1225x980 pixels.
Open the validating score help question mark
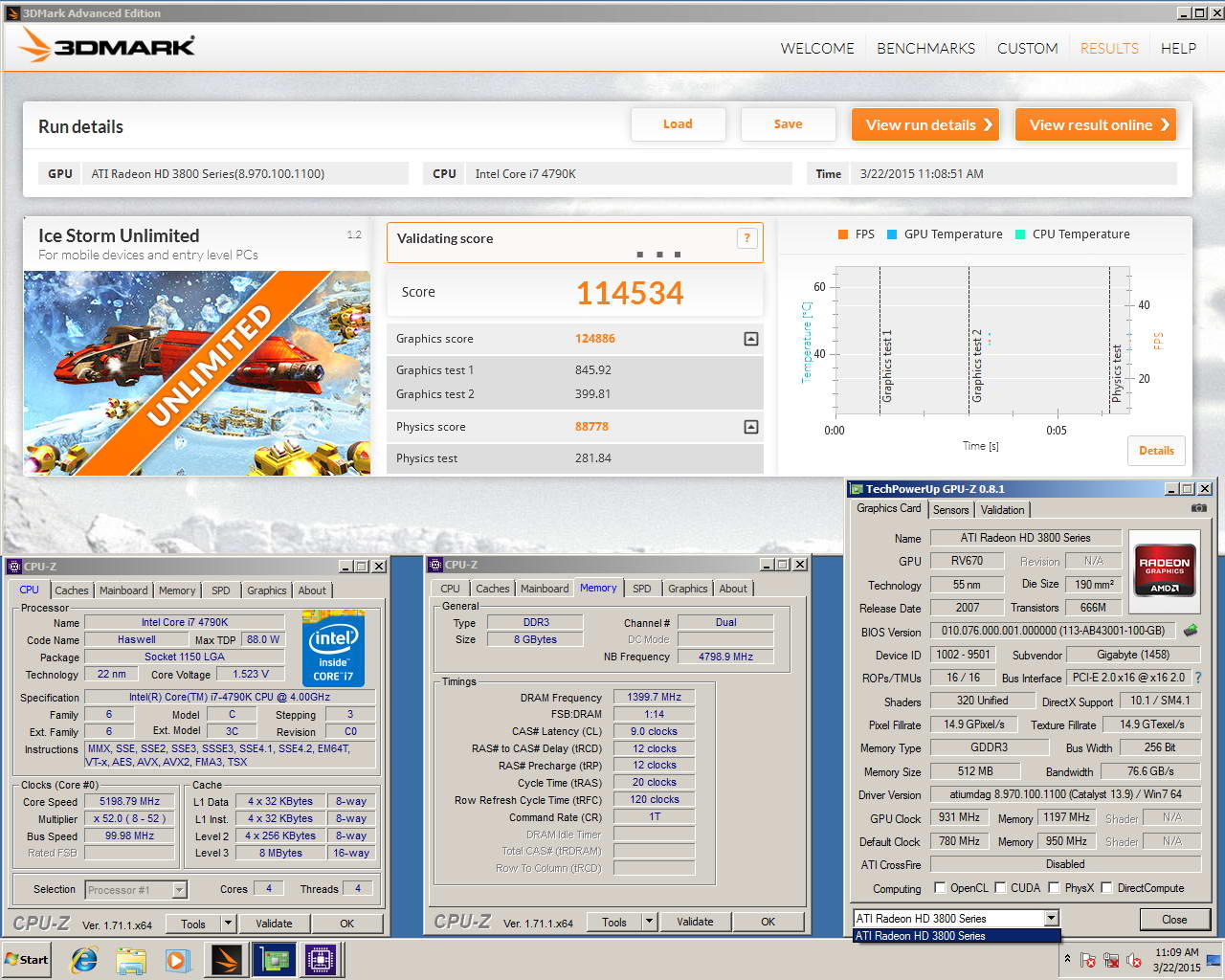pos(746,238)
